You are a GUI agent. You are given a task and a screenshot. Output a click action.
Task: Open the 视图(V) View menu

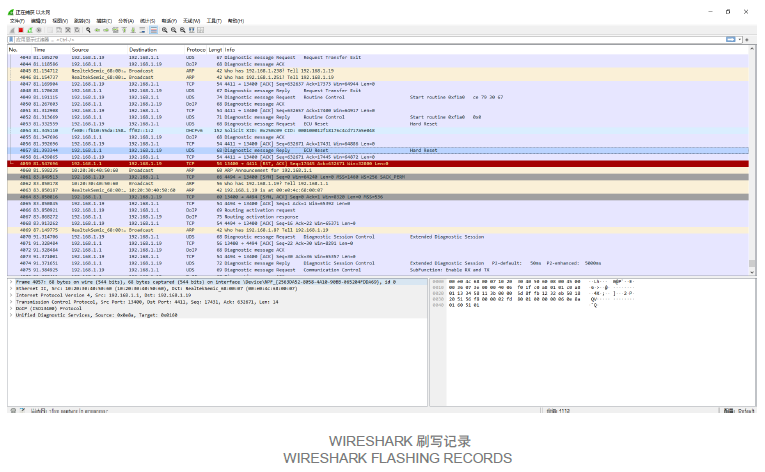coord(60,21)
